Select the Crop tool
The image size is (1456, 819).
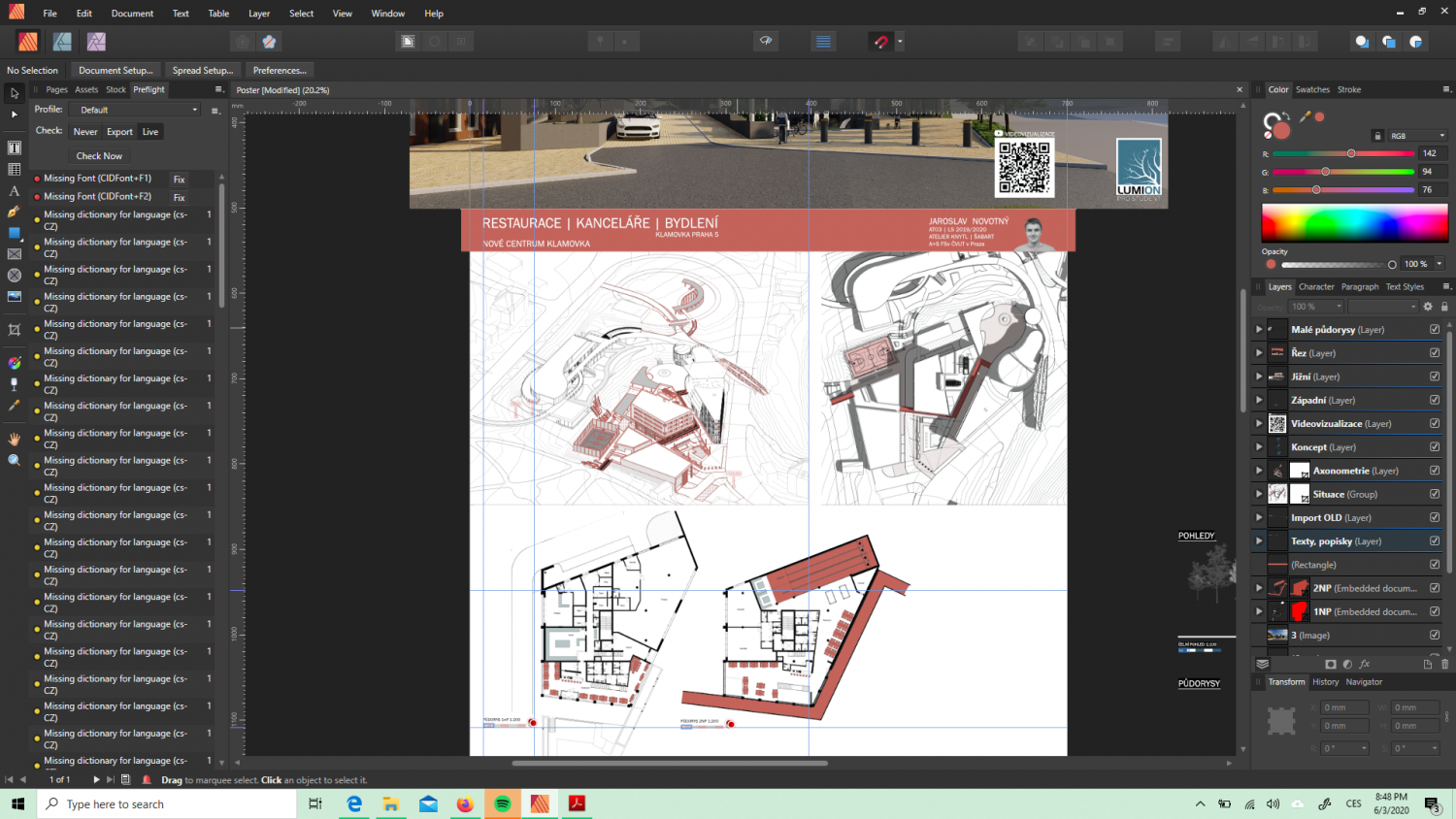15,330
